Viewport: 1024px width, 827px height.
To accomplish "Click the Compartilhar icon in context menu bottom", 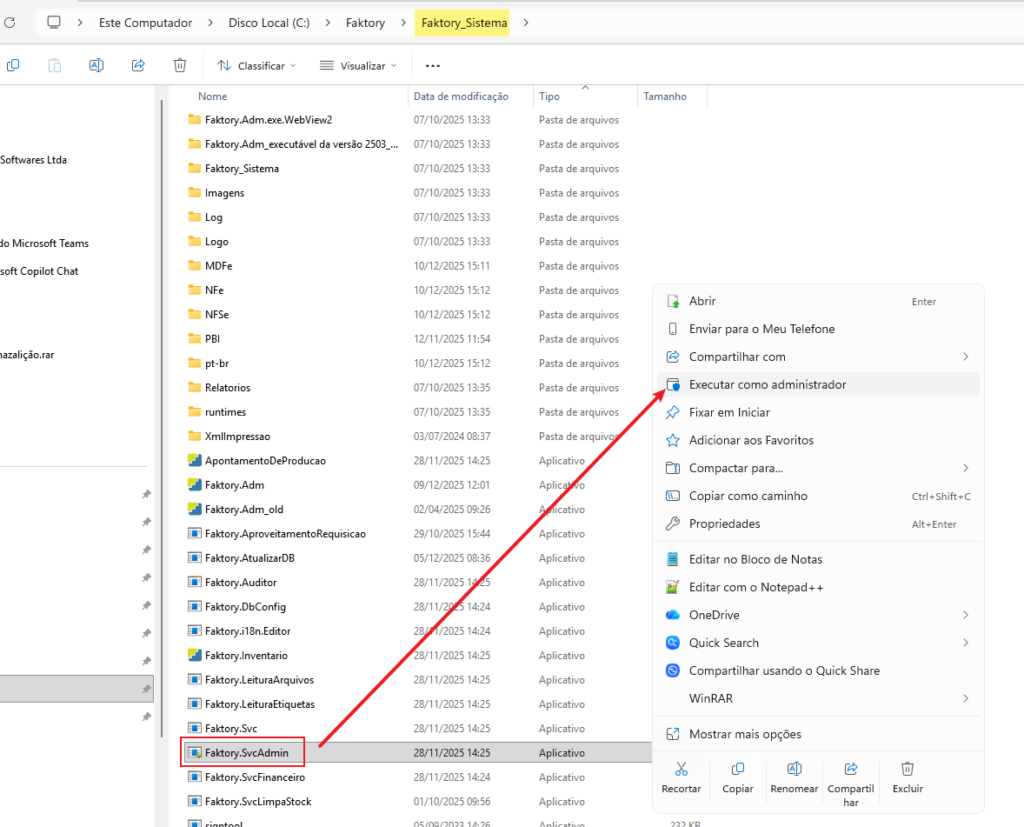I will 851,770.
